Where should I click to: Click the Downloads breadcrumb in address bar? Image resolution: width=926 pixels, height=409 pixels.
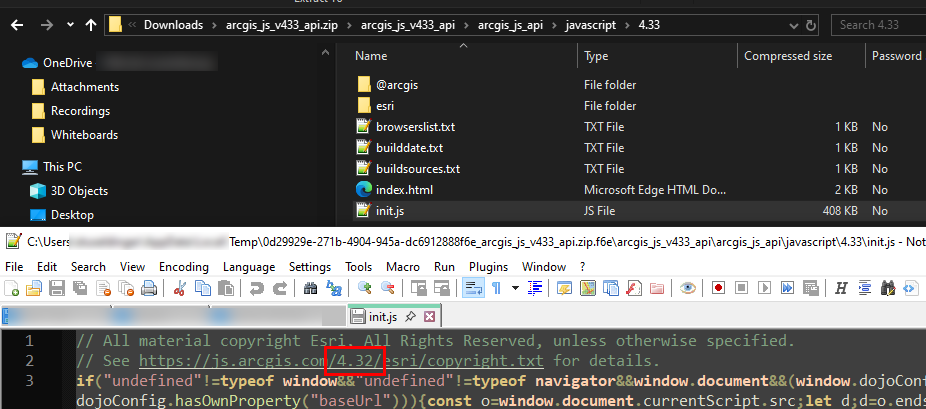(x=173, y=25)
